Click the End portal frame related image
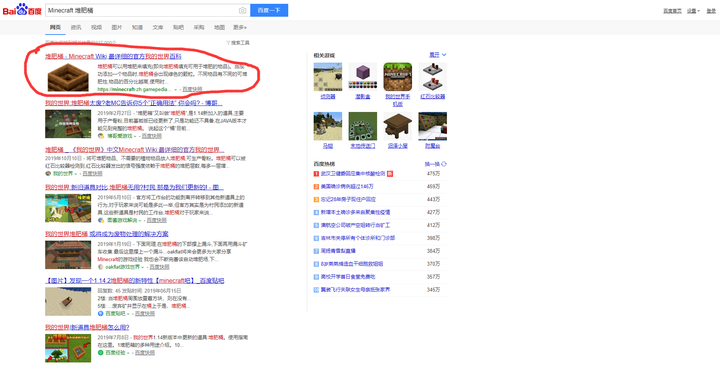The height and width of the screenshot is (367, 720). [x=363, y=126]
